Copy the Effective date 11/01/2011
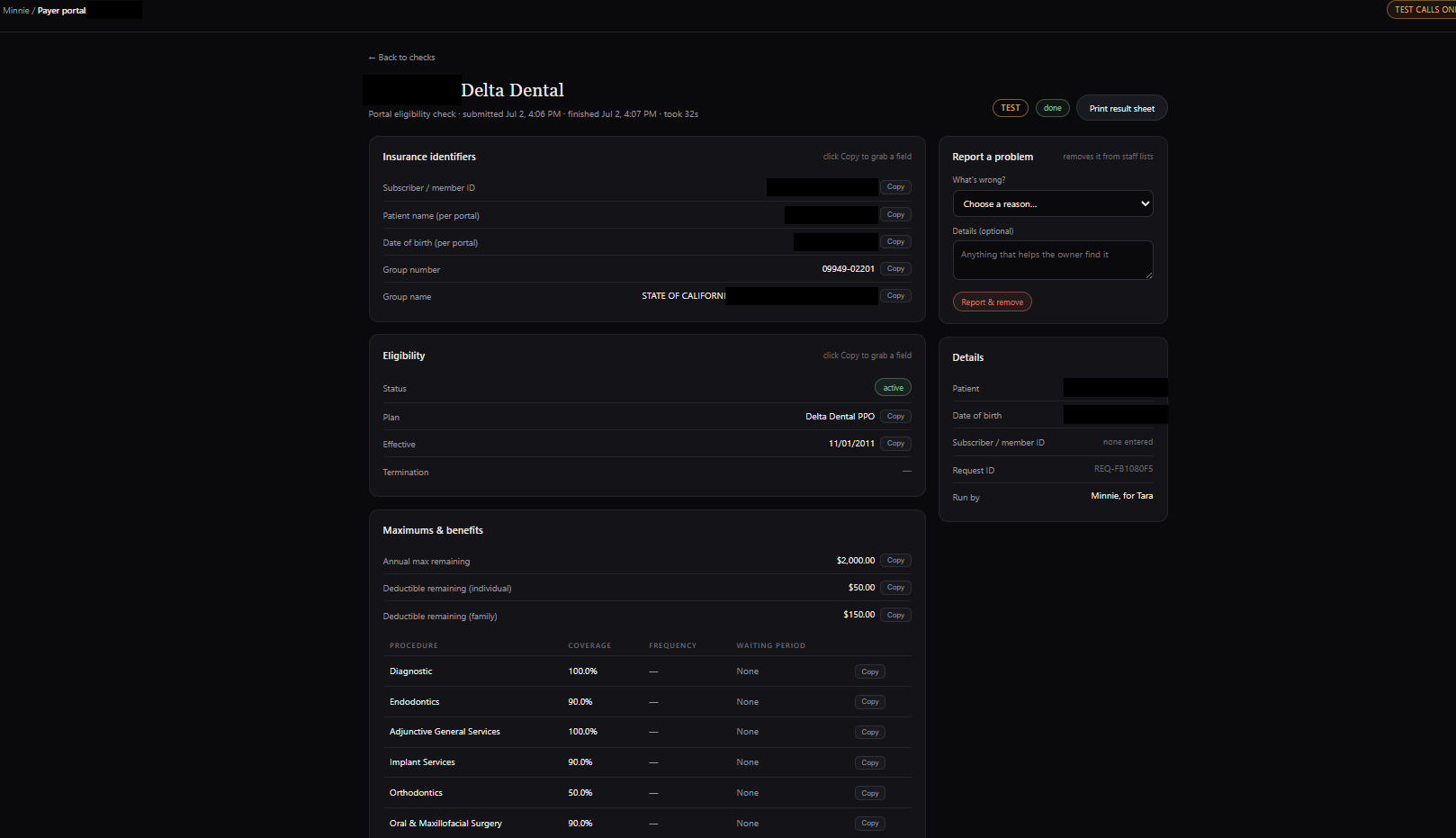The image size is (1456, 838). tap(895, 443)
